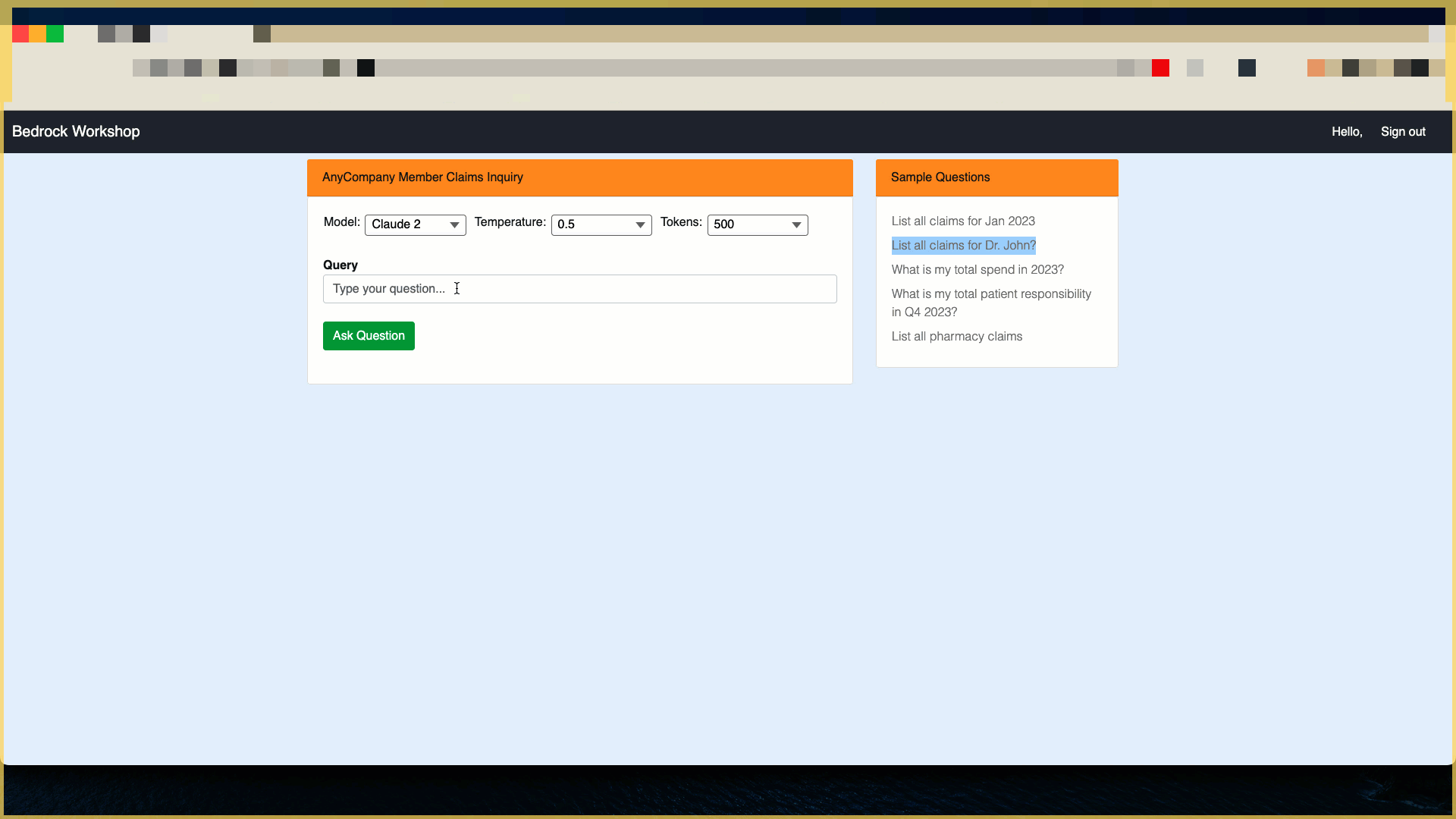Click the Sign out link
This screenshot has width=1456, height=819.
tap(1402, 132)
